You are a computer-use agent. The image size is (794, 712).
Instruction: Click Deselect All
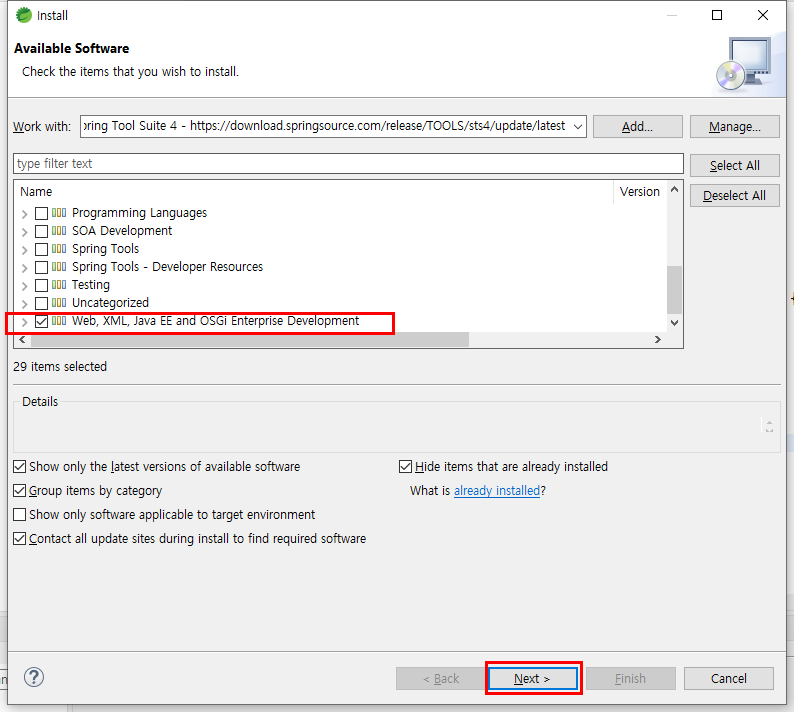pos(734,195)
